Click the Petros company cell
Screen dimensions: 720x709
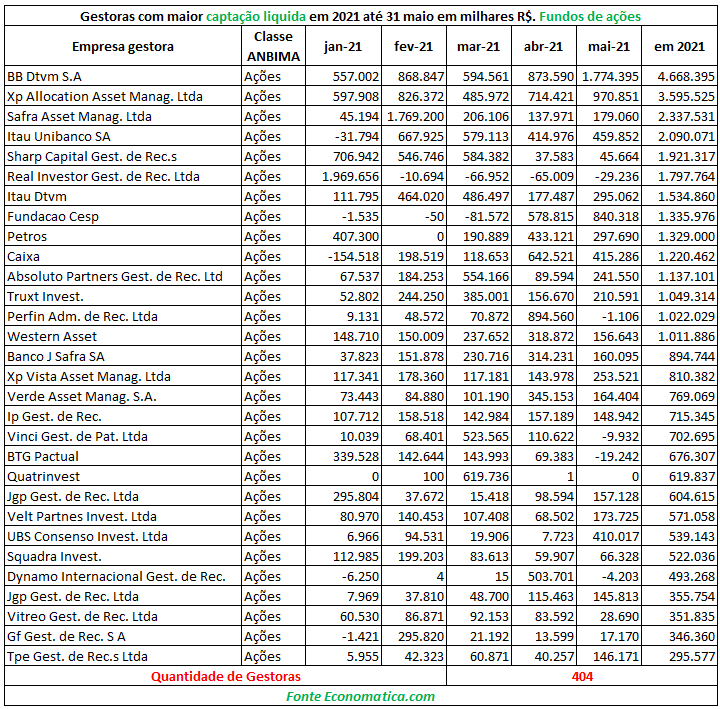pos(123,236)
